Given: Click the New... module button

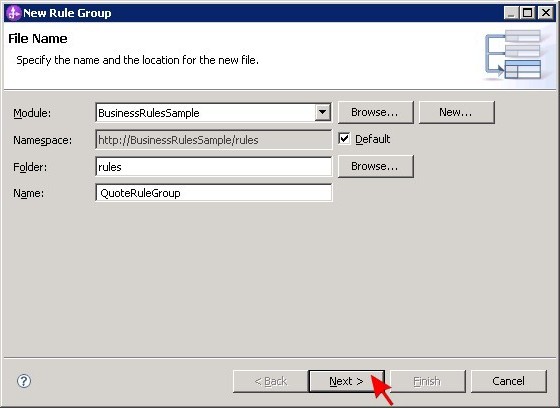Looking at the screenshot, I should (456, 112).
